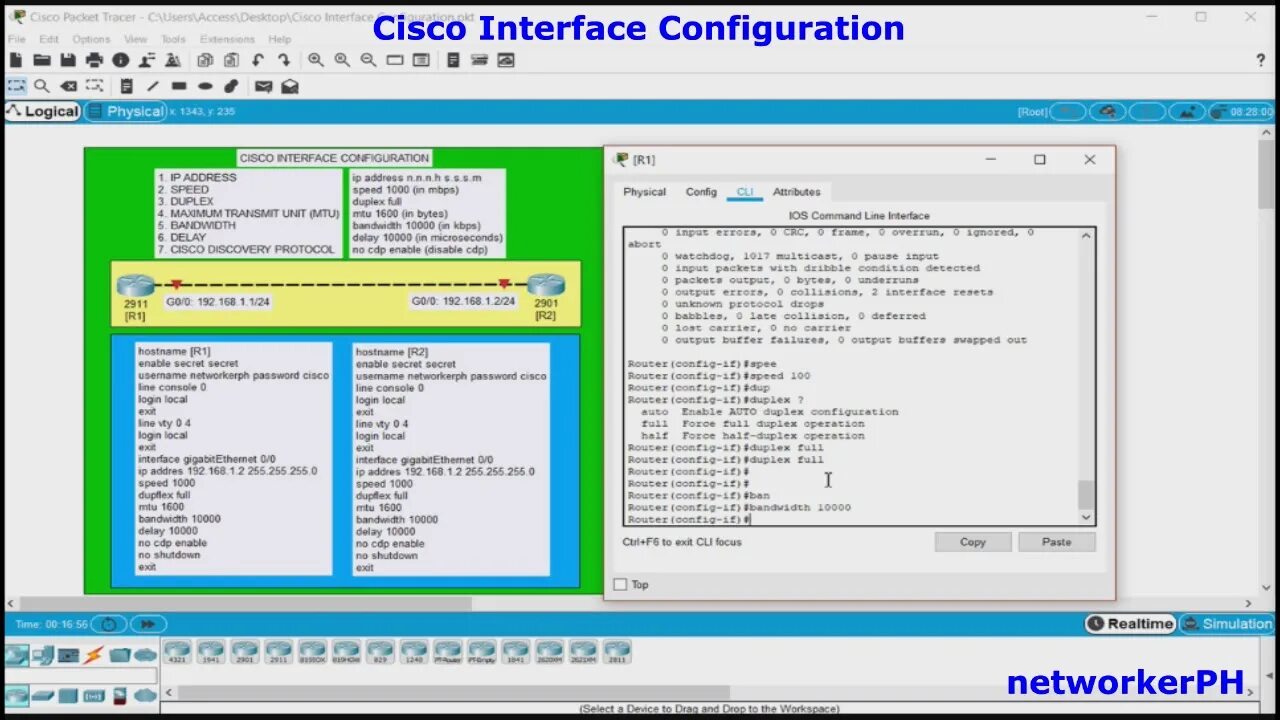The height and width of the screenshot is (720, 1280).
Task: Click the Copy button below CLI
Action: pyautogui.click(x=973, y=542)
